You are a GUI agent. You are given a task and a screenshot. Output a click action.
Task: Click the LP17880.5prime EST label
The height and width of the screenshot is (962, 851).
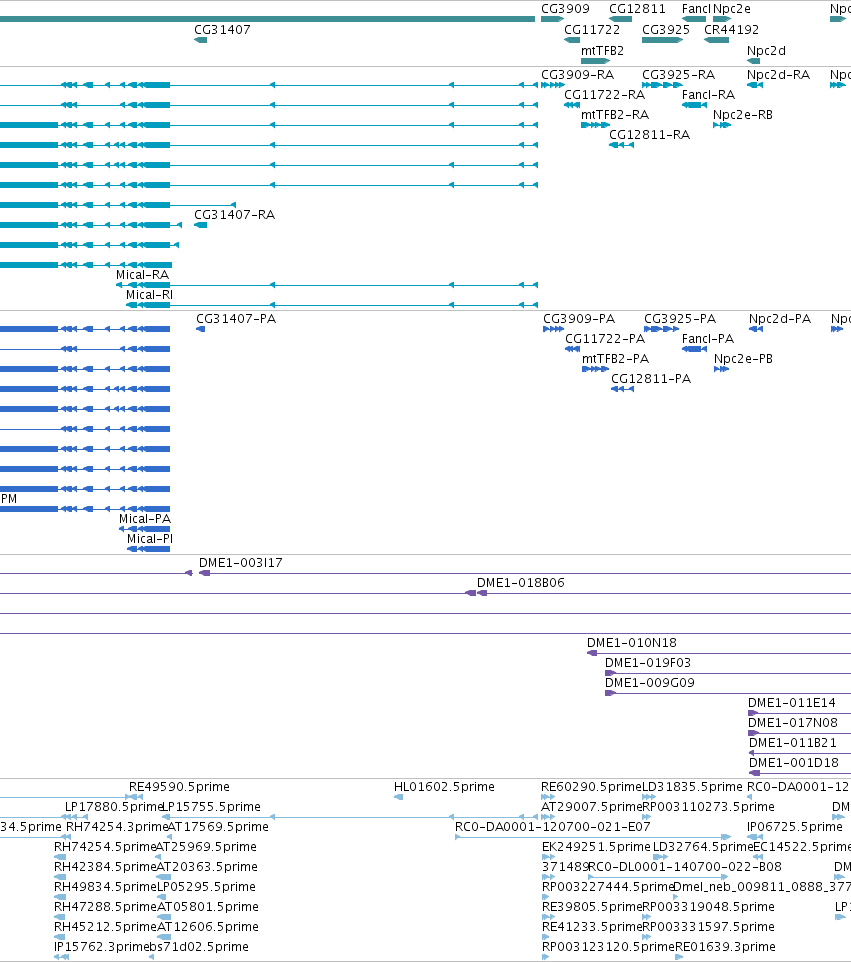(x=114, y=807)
